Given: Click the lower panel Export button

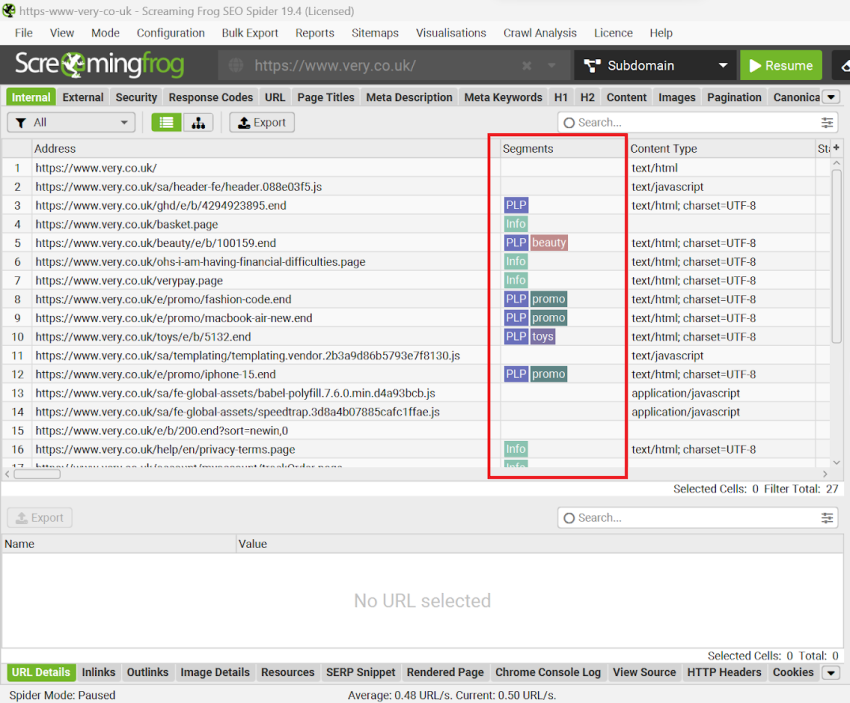Looking at the screenshot, I should [40, 518].
